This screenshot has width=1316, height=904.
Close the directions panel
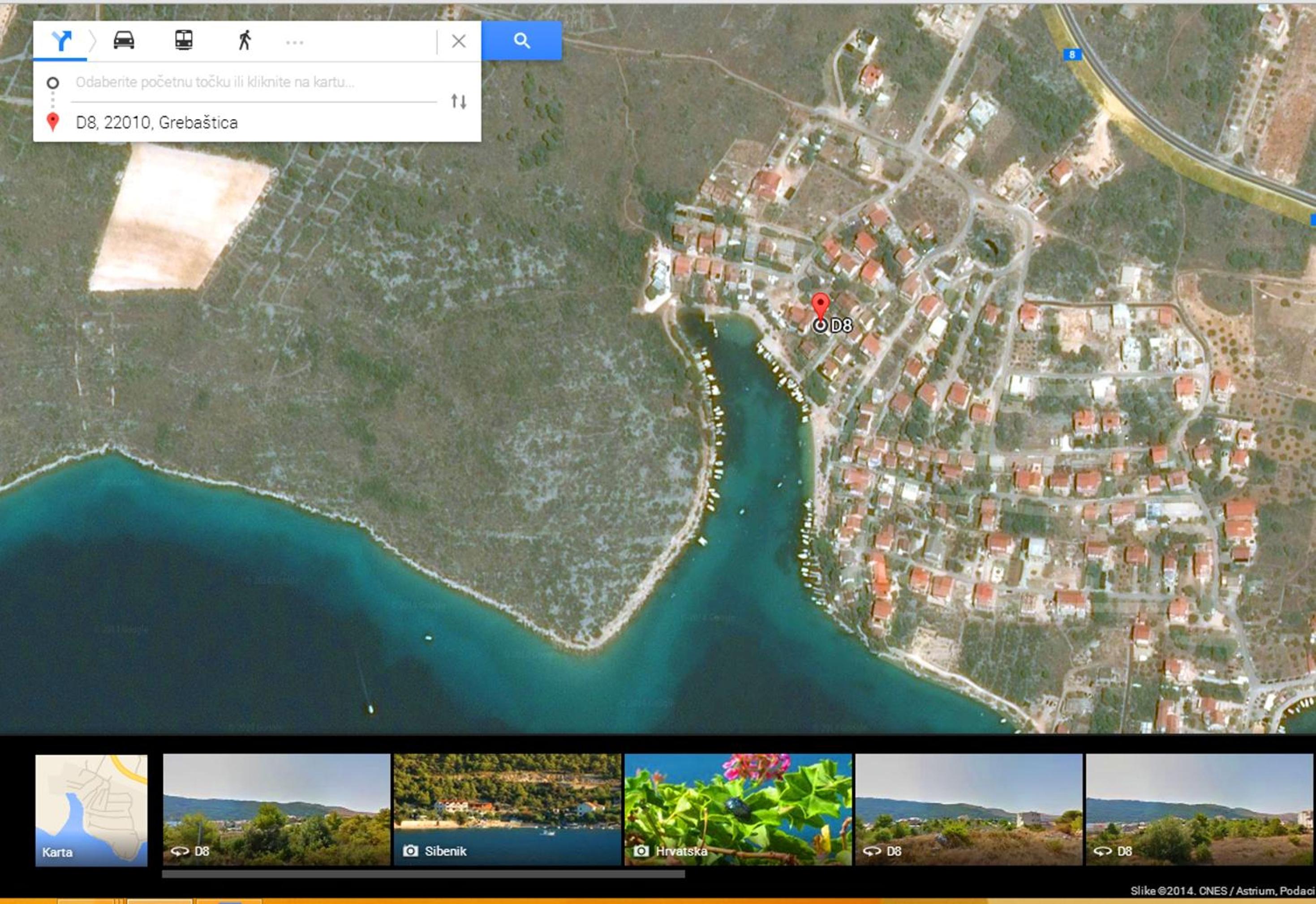(x=459, y=41)
